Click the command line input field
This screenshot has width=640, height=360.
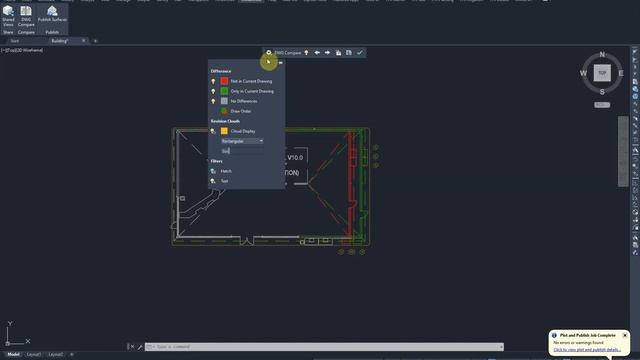pyautogui.click(x=324, y=347)
